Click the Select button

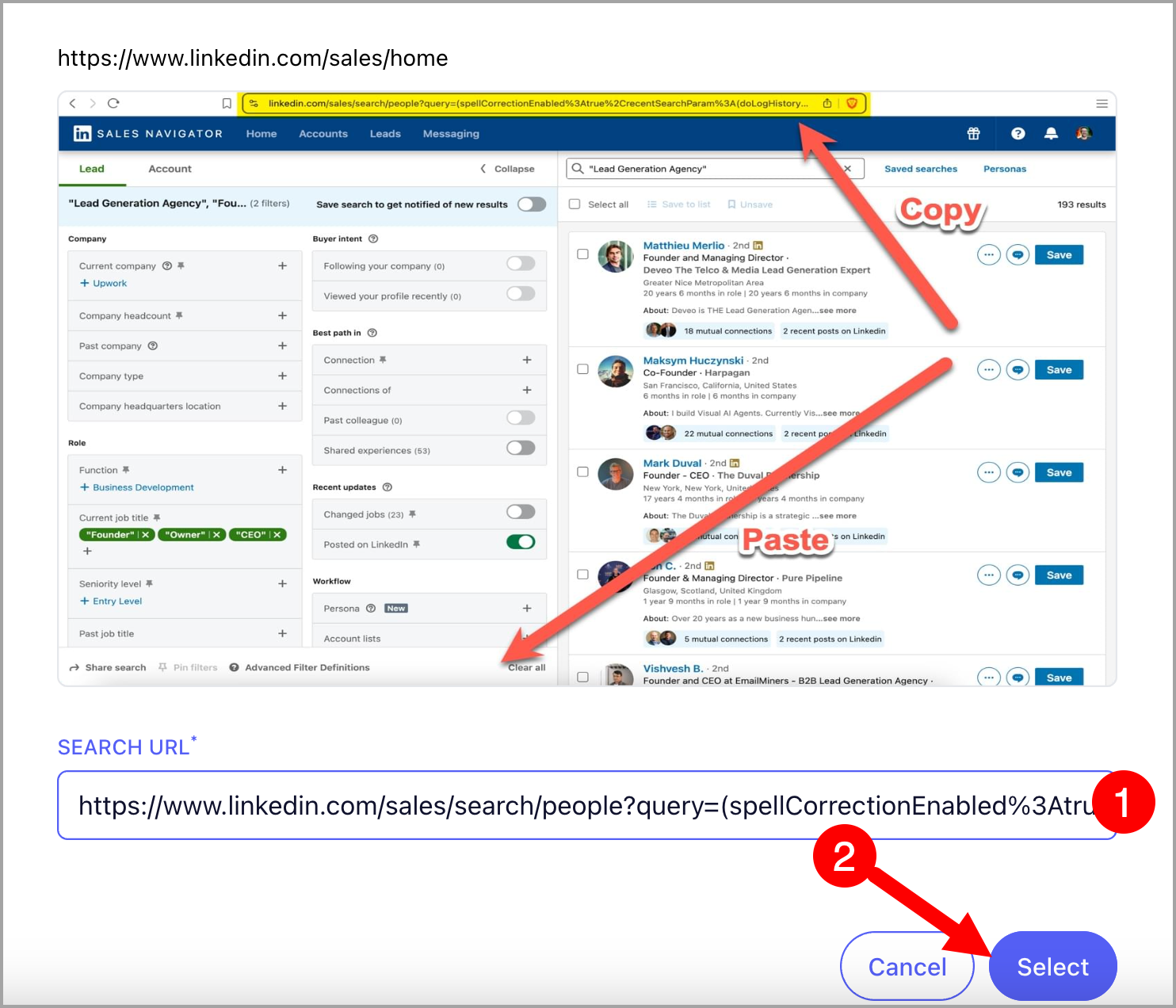coord(1053,967)
